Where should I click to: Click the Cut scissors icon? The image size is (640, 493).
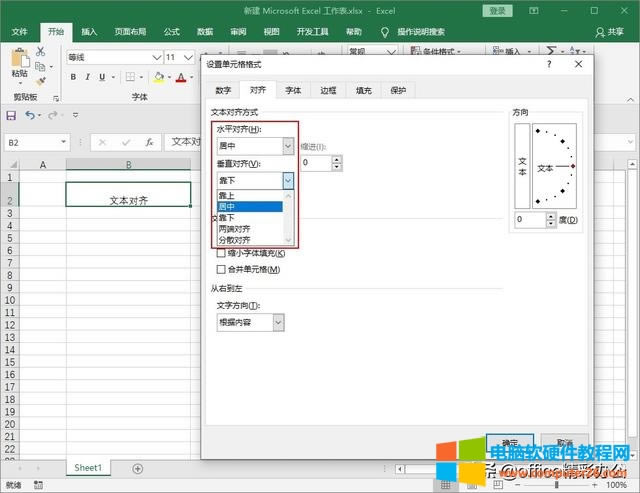click(40, 51)
